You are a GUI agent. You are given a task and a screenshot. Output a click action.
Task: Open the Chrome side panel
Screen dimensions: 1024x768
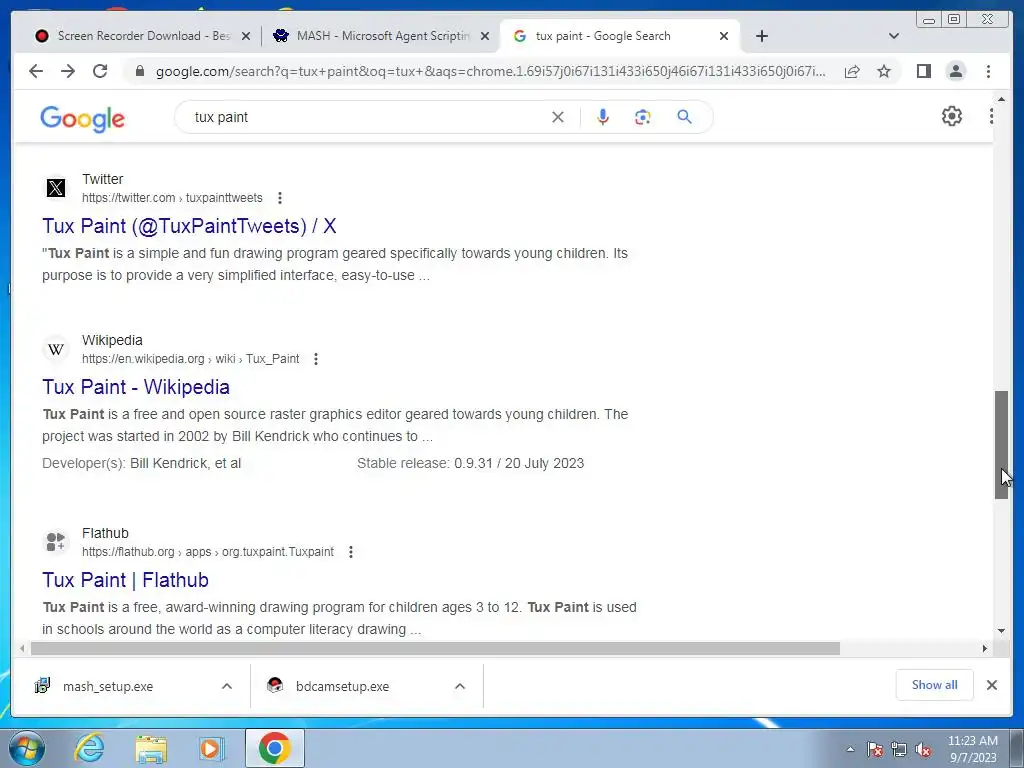click(x=923, y=71)
